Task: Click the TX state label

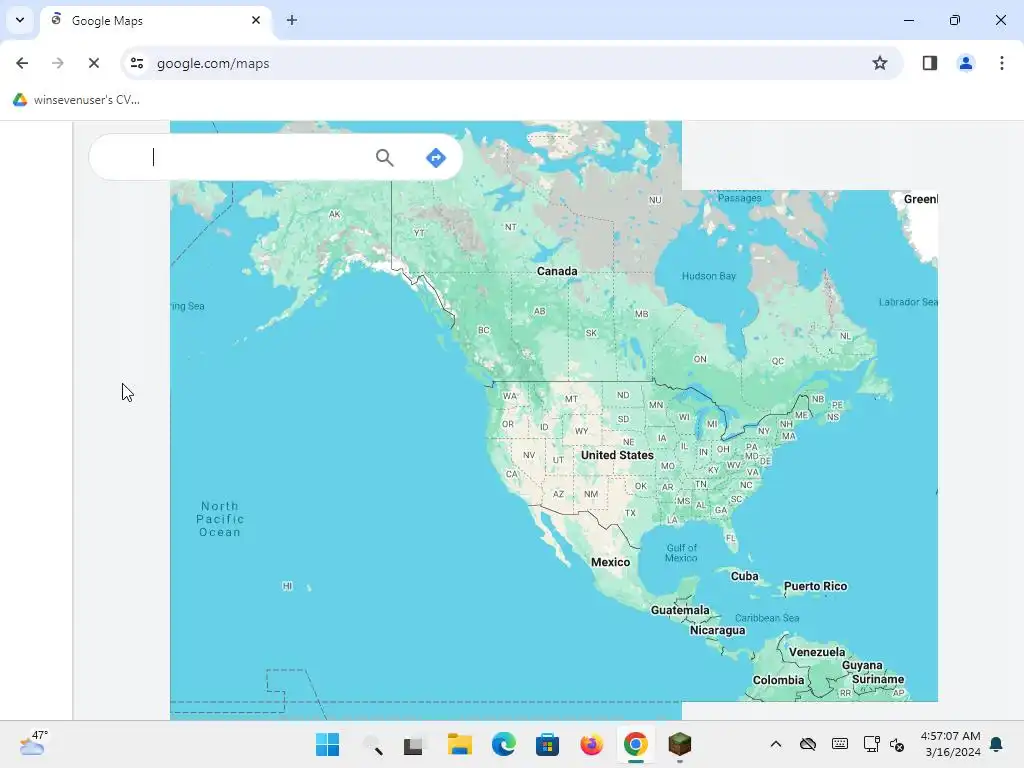Action: click(x=630, y=513)
